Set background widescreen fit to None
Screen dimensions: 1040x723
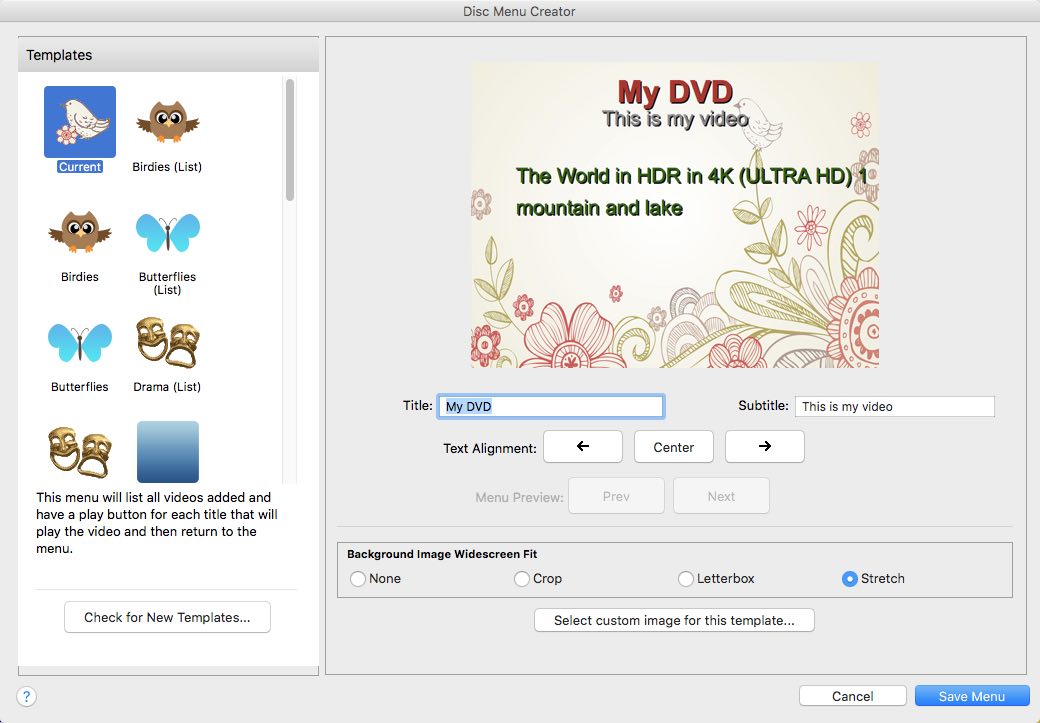[x=357, y=578]
